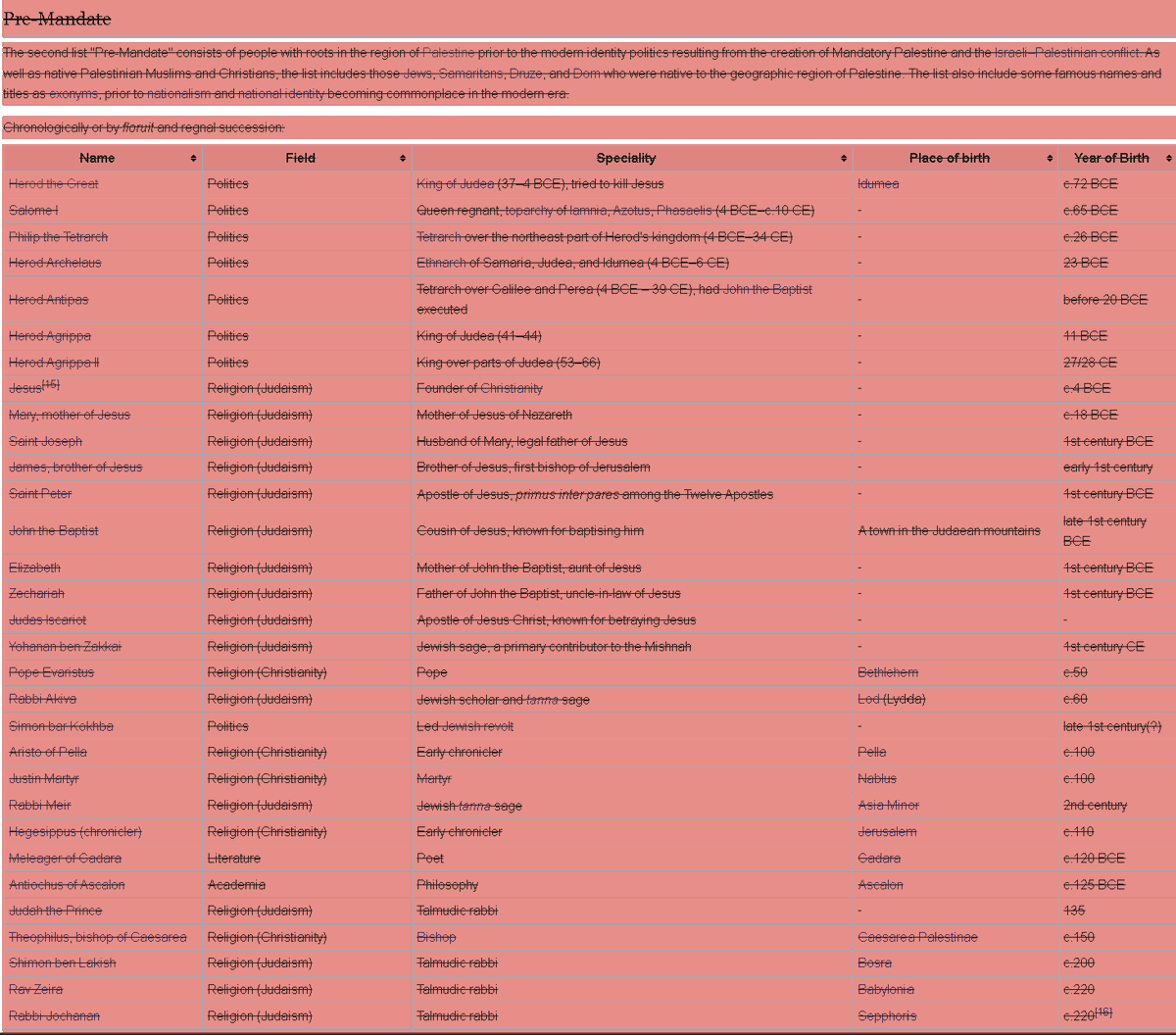Sort table by Field column arrow
Screen dimensions: 1176x1035
coord(403,158)
